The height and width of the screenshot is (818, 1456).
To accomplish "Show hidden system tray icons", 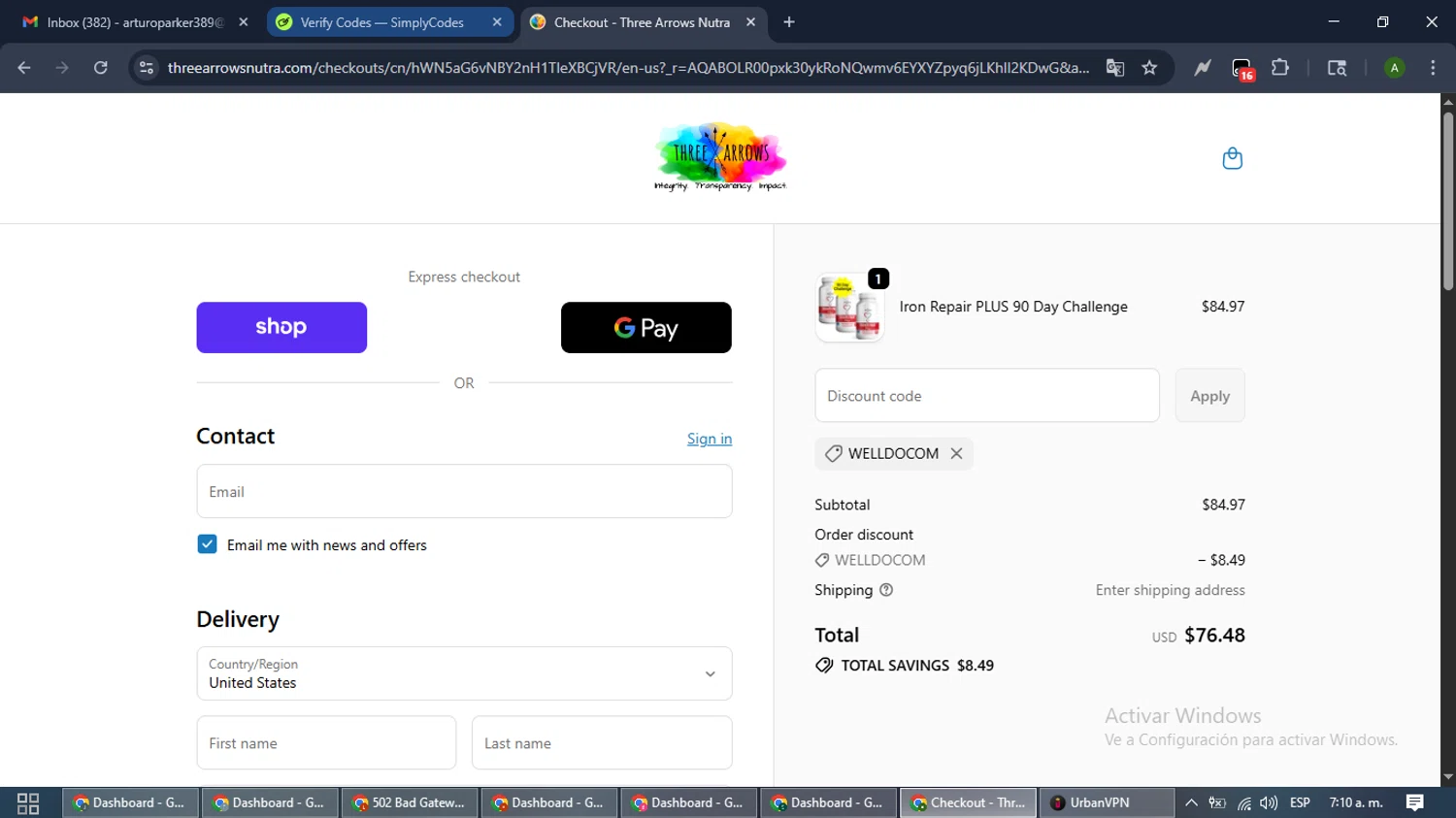I will pyautogui.click(x=1191, y=802).
